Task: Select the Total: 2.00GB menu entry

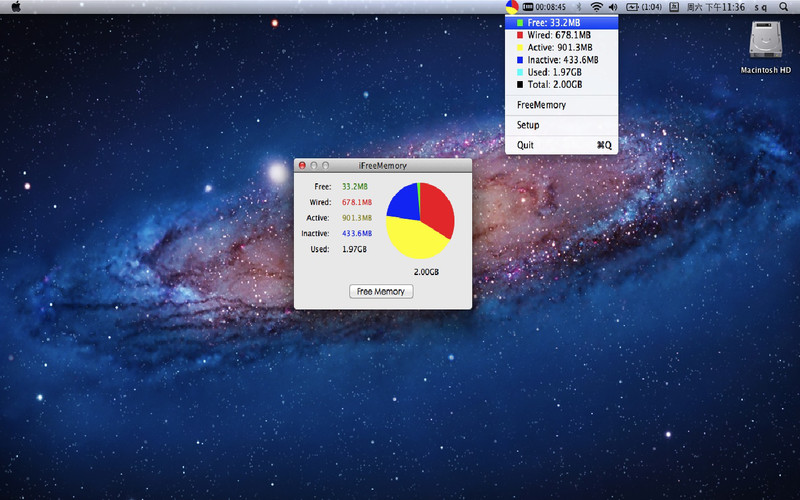Action: tap(561, 84)
